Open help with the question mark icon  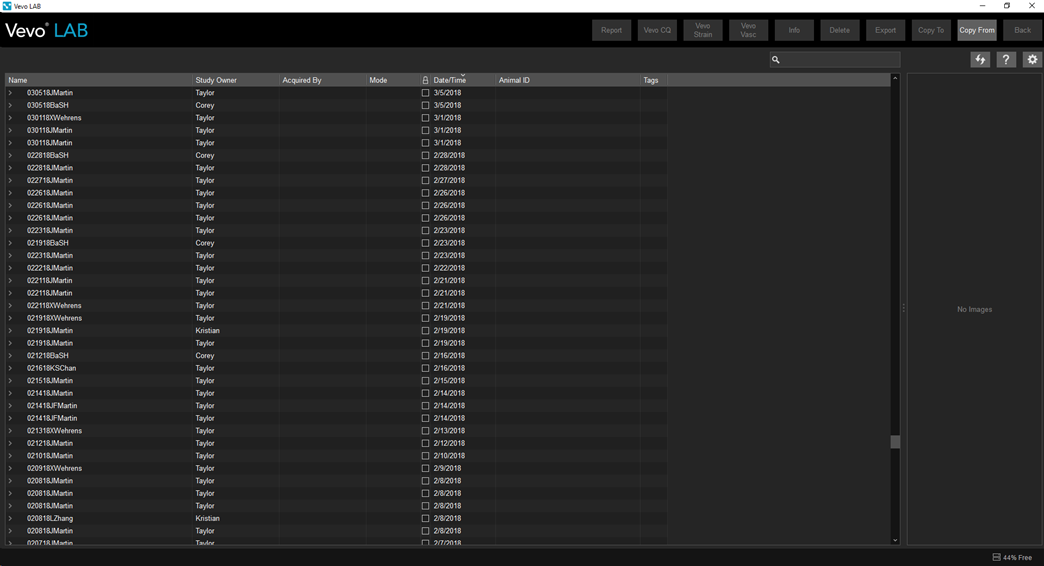click(x=1006, y=59)
